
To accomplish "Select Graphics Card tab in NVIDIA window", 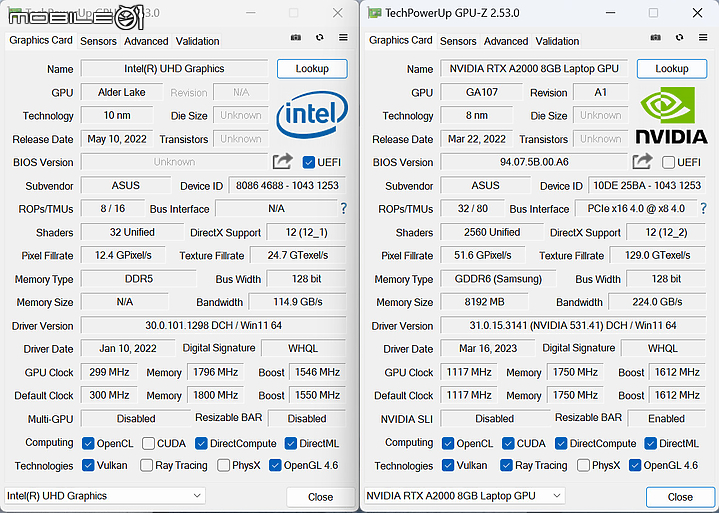I will [x=401, y=40].
